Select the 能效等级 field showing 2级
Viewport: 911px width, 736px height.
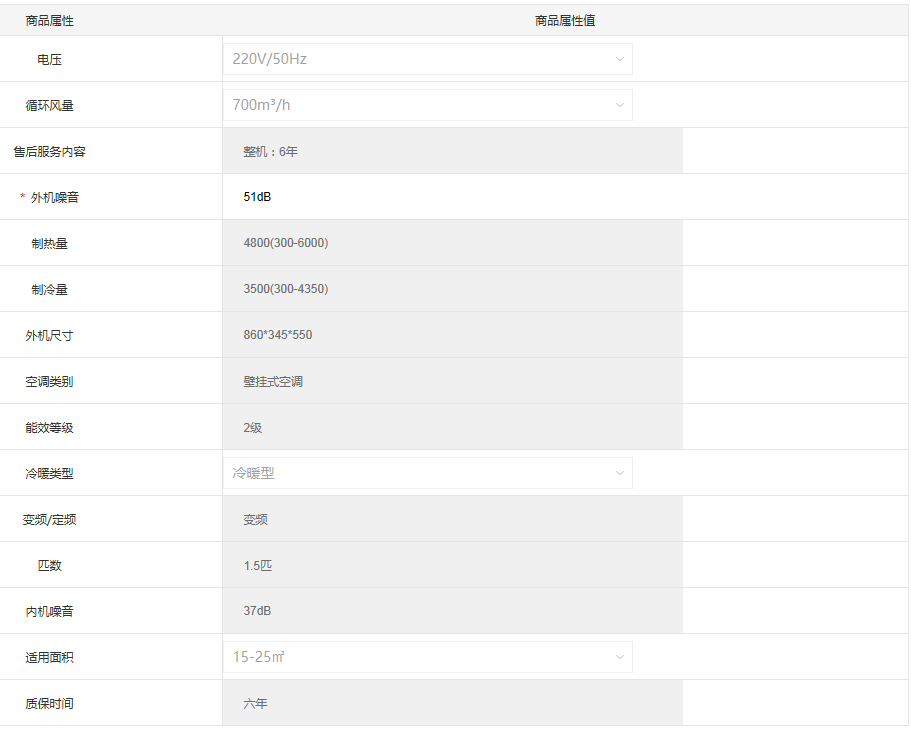pos(452,427)
